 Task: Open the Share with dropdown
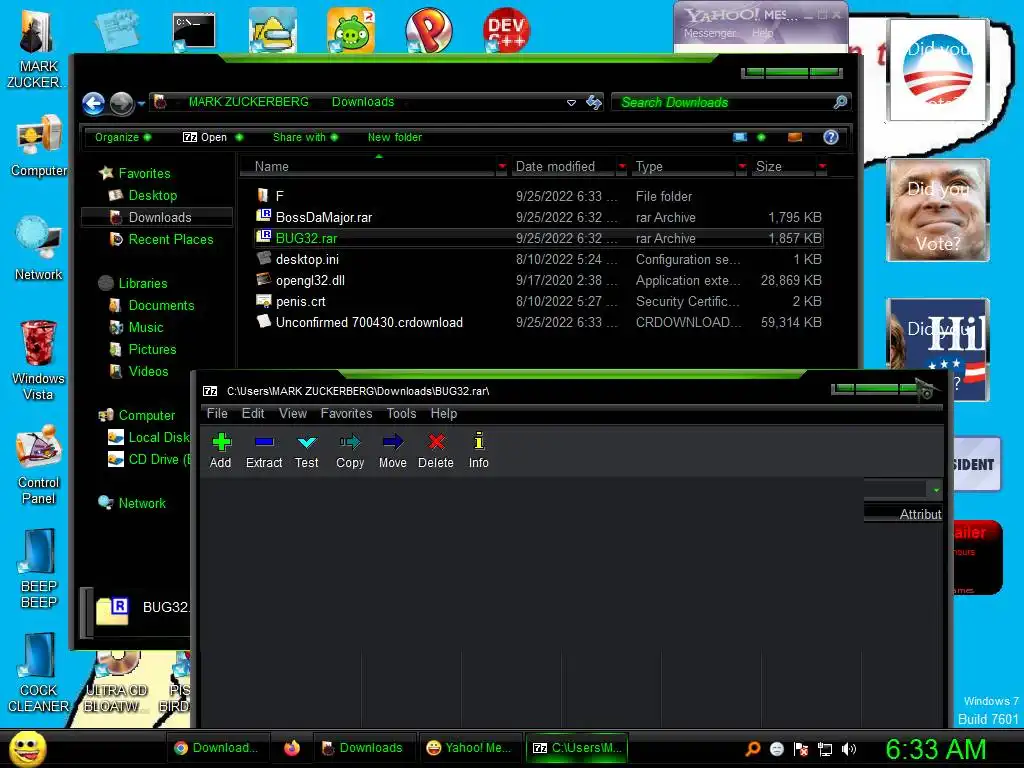coord(305,137)
